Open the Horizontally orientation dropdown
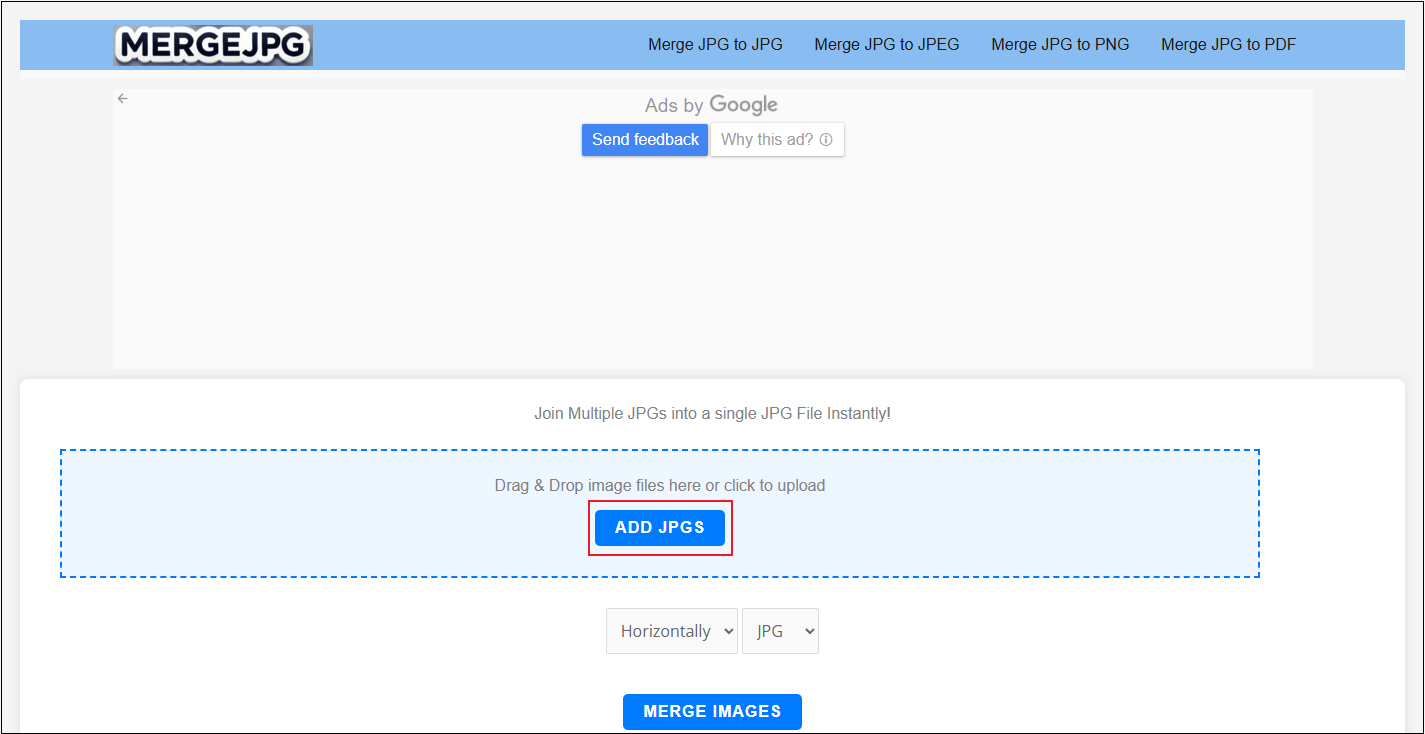 (x=671, y=631)
